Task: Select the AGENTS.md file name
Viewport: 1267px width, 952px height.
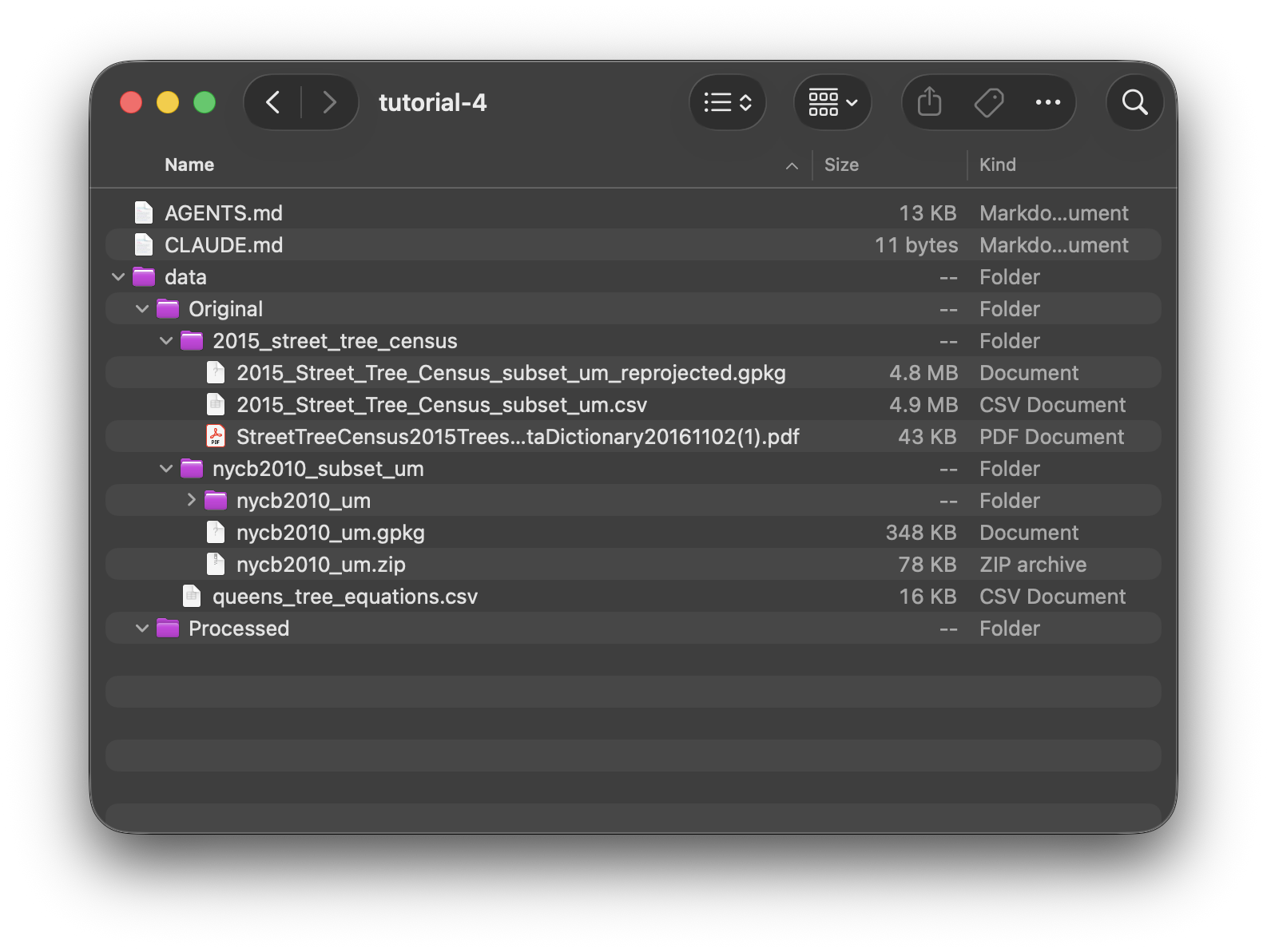Action: [x=224, y=213]
